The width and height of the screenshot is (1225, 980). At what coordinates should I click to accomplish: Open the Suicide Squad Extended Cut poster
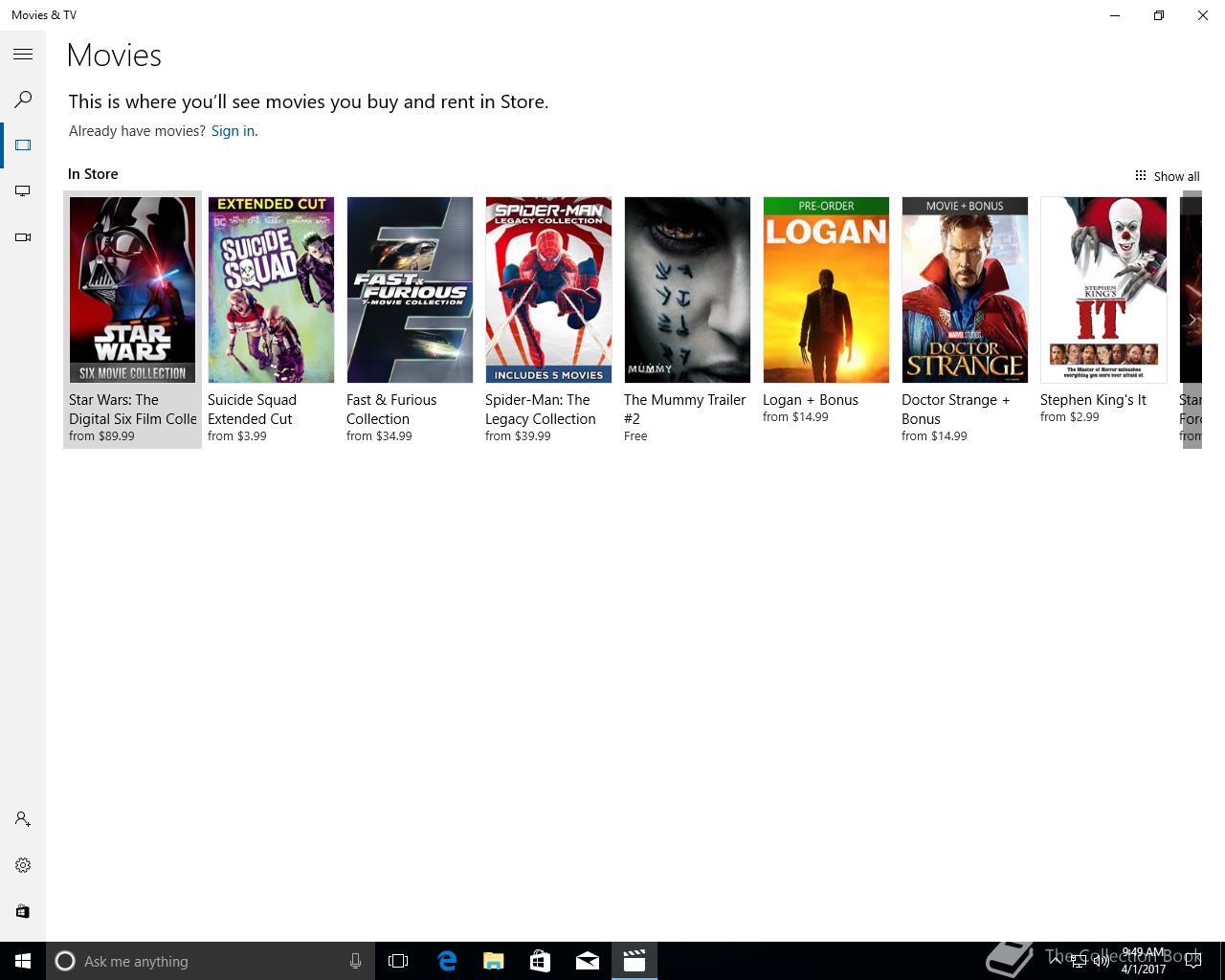pos(271,290)
